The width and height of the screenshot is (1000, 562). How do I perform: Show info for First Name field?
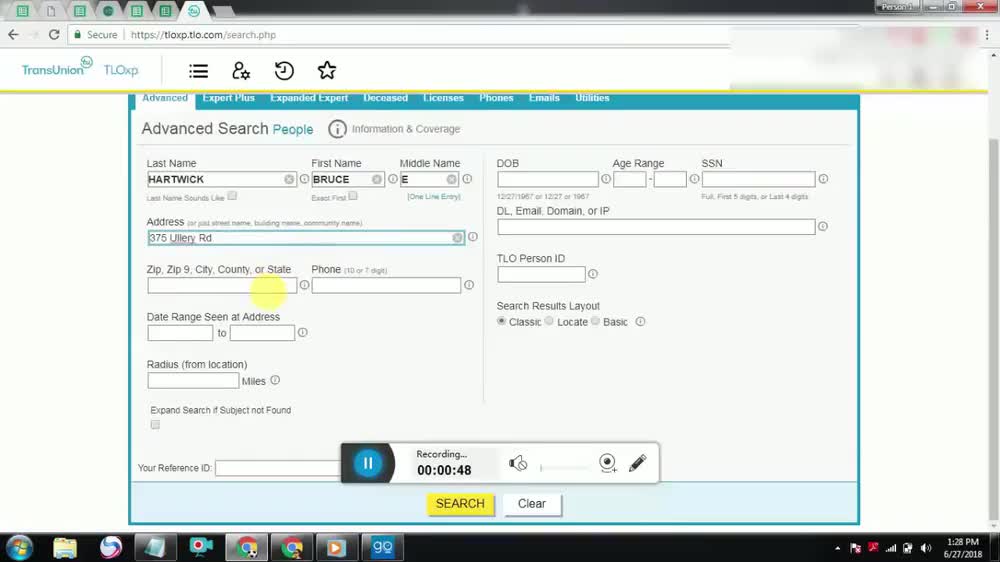(393, 179)
